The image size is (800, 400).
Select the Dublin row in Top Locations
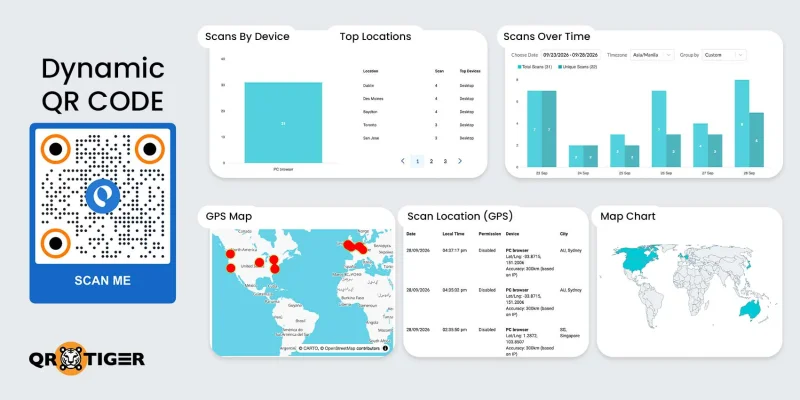tap(421, 86)
